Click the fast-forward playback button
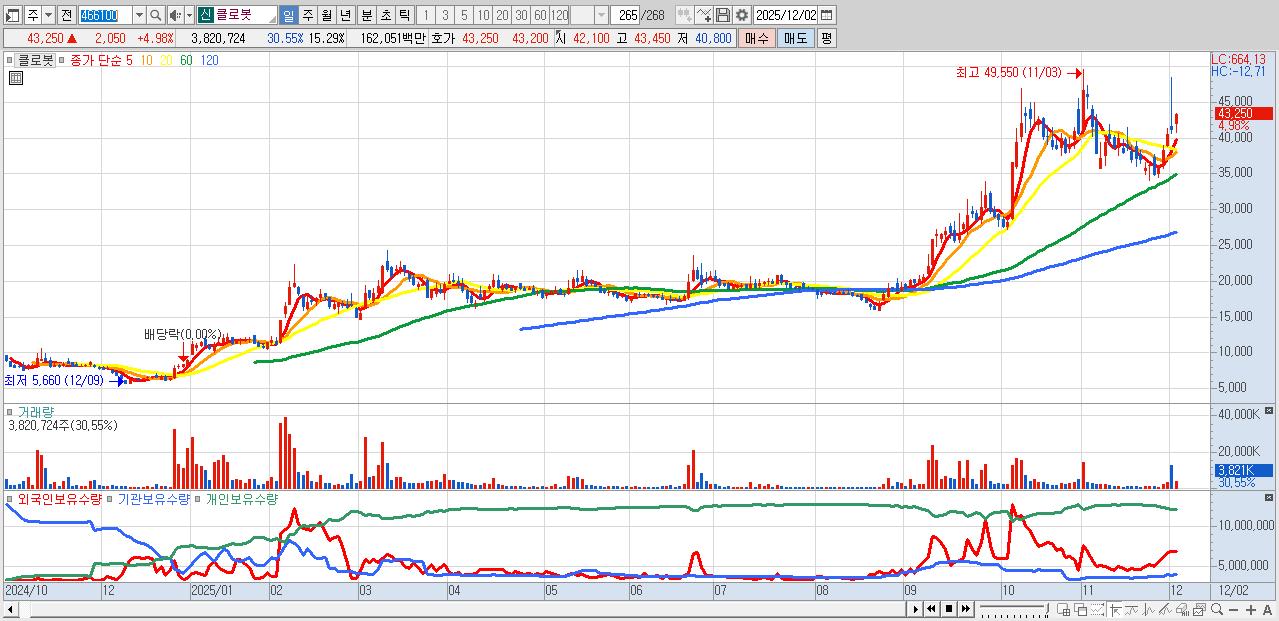 965,609
